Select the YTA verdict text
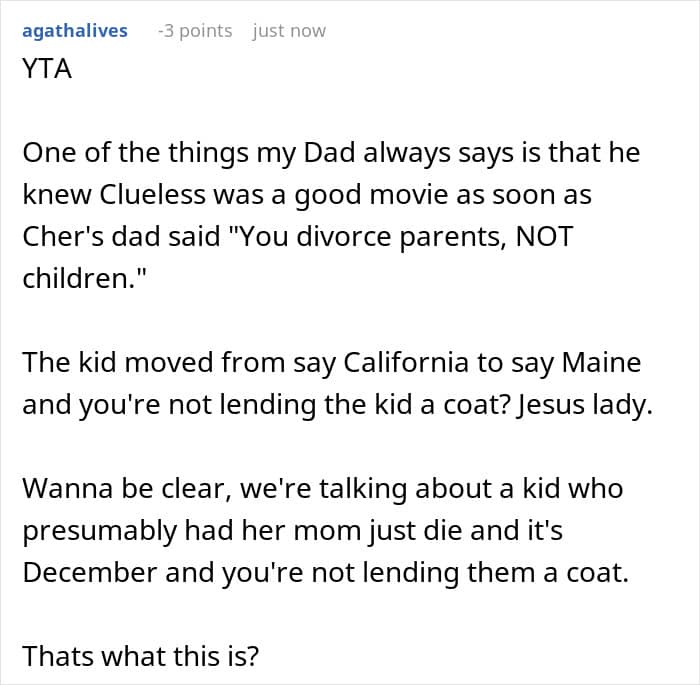The width and height of the screenshot is (700, 685). coord(47,69)
